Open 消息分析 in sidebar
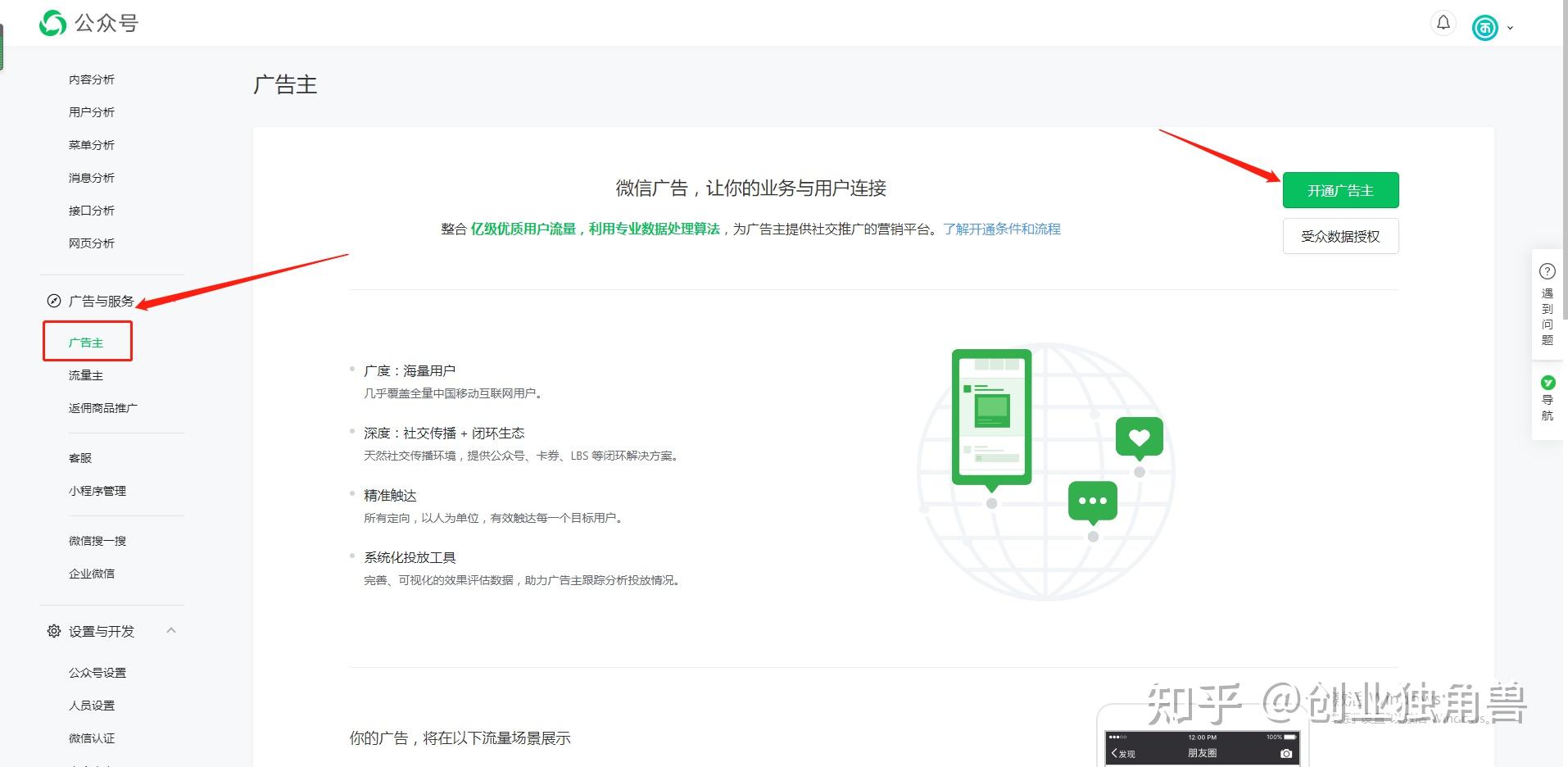This screenshot has height=767, width=1568. coord(92,178)
